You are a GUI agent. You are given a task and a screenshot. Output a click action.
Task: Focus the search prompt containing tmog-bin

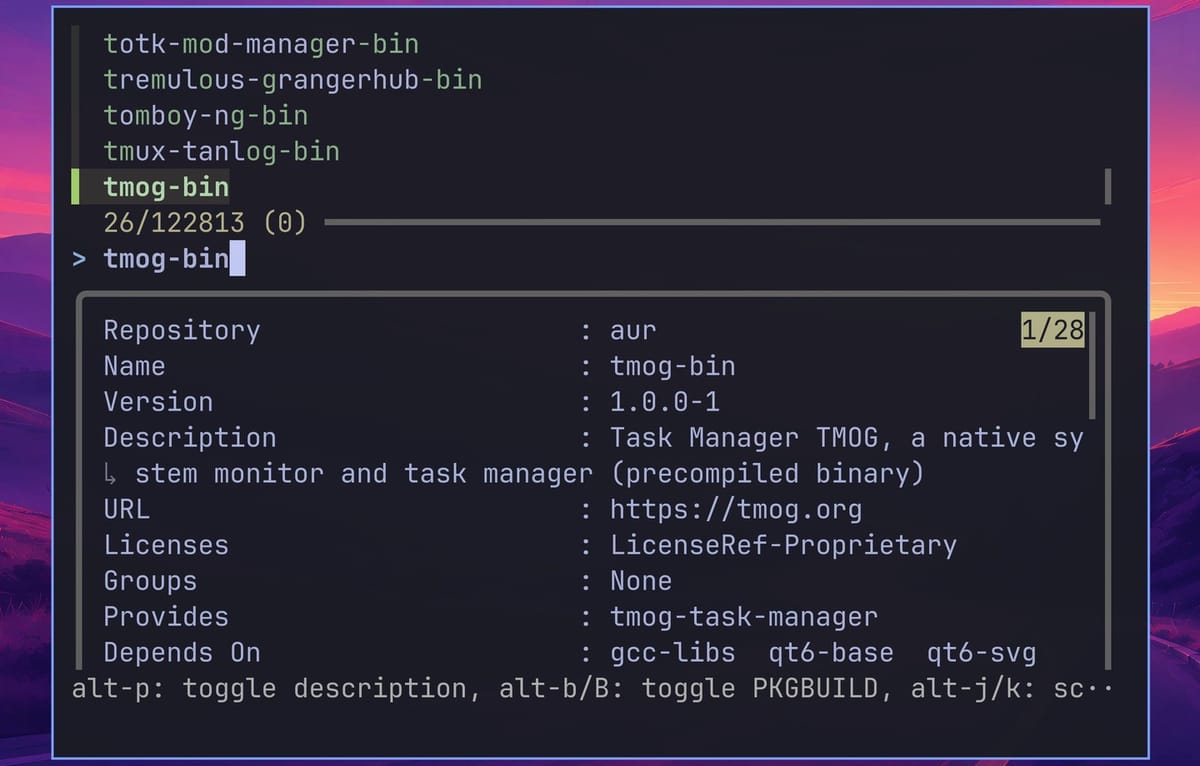[x=166, y=259]
